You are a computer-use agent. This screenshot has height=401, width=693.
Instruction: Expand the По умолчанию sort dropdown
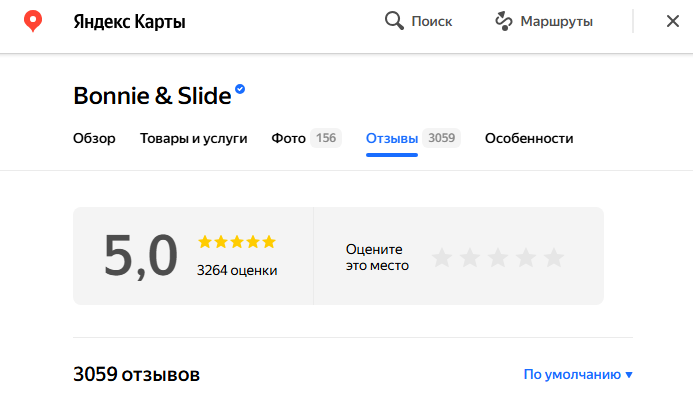click(x=578, y=375)
